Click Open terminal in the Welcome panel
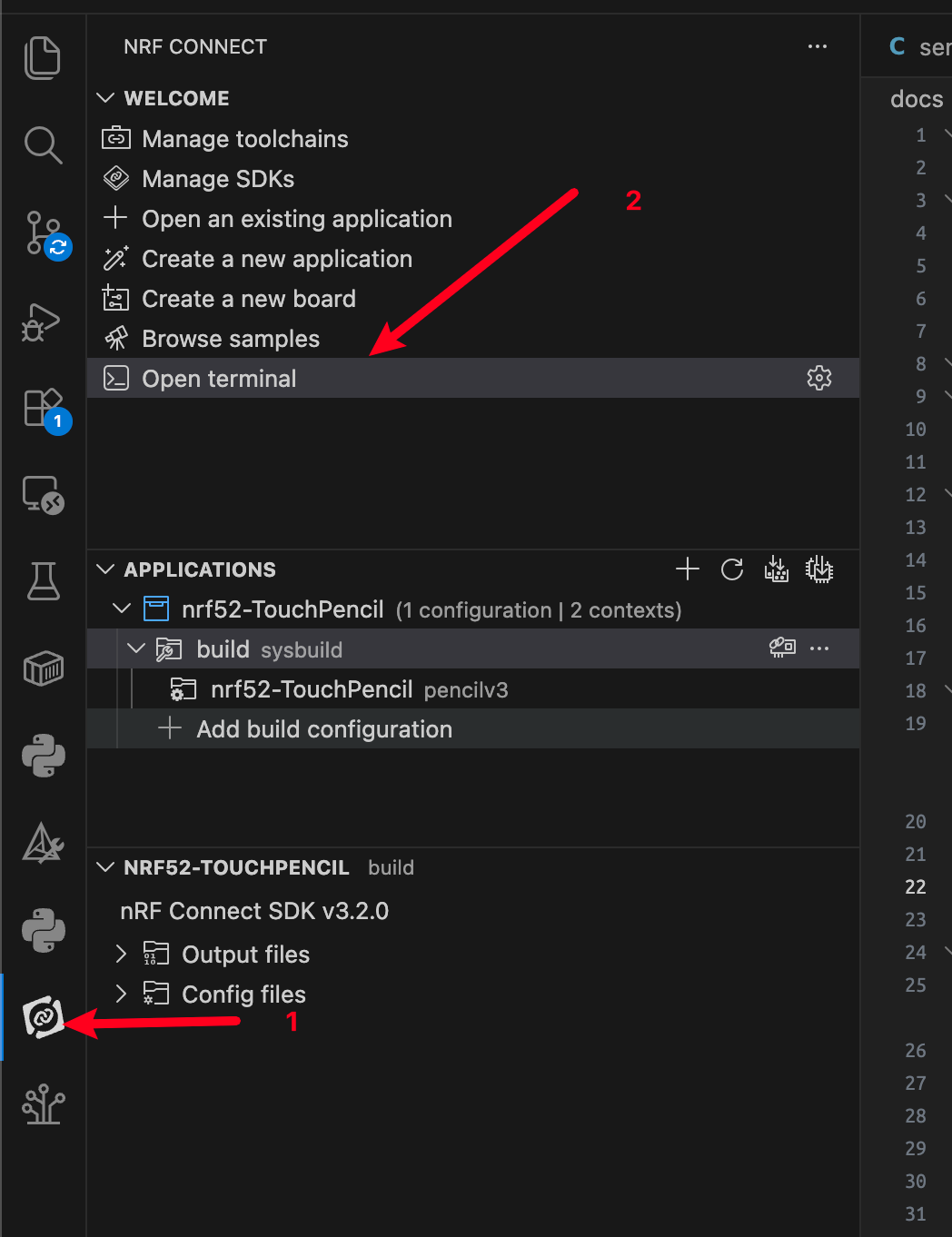The width and height of the screenshot is (952, 1237). 219,378
